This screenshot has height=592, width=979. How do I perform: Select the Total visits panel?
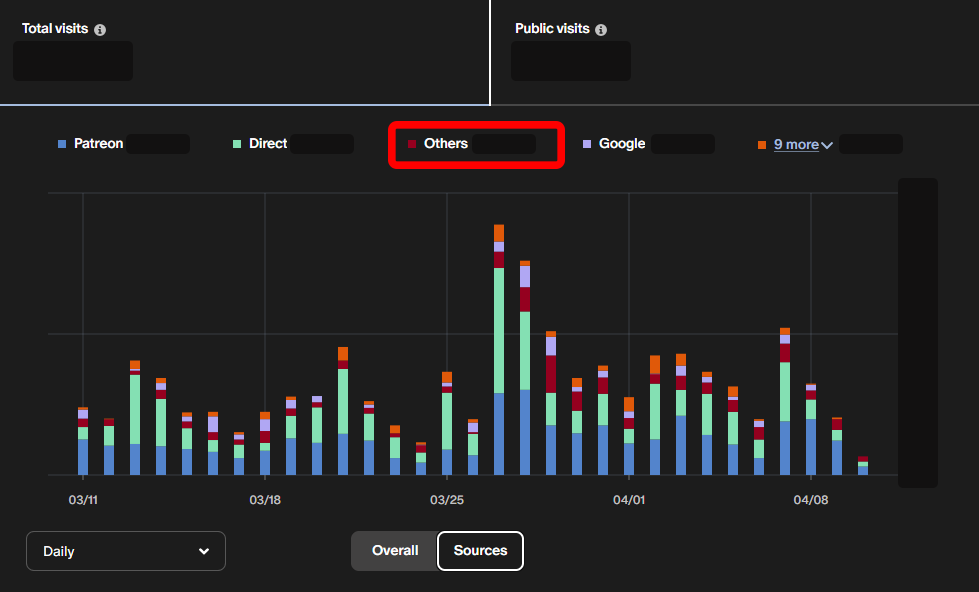[245, 52]
